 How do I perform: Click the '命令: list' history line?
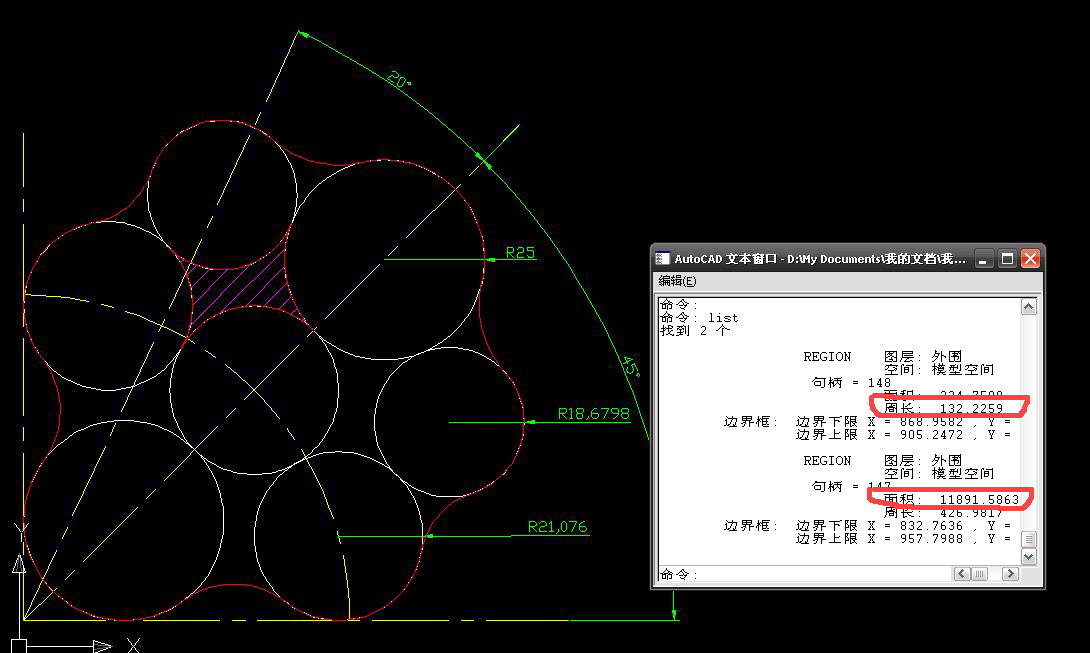(x=699, y=318)
